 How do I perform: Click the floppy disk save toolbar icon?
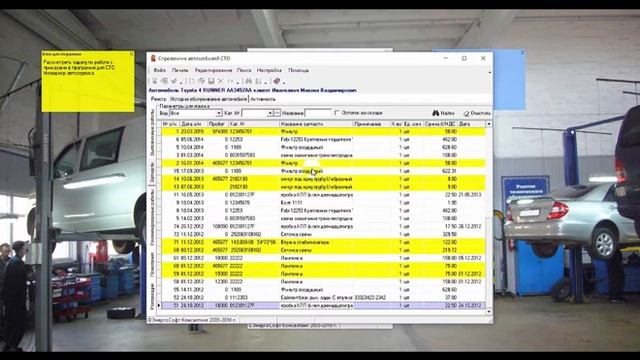click(211, 81)
